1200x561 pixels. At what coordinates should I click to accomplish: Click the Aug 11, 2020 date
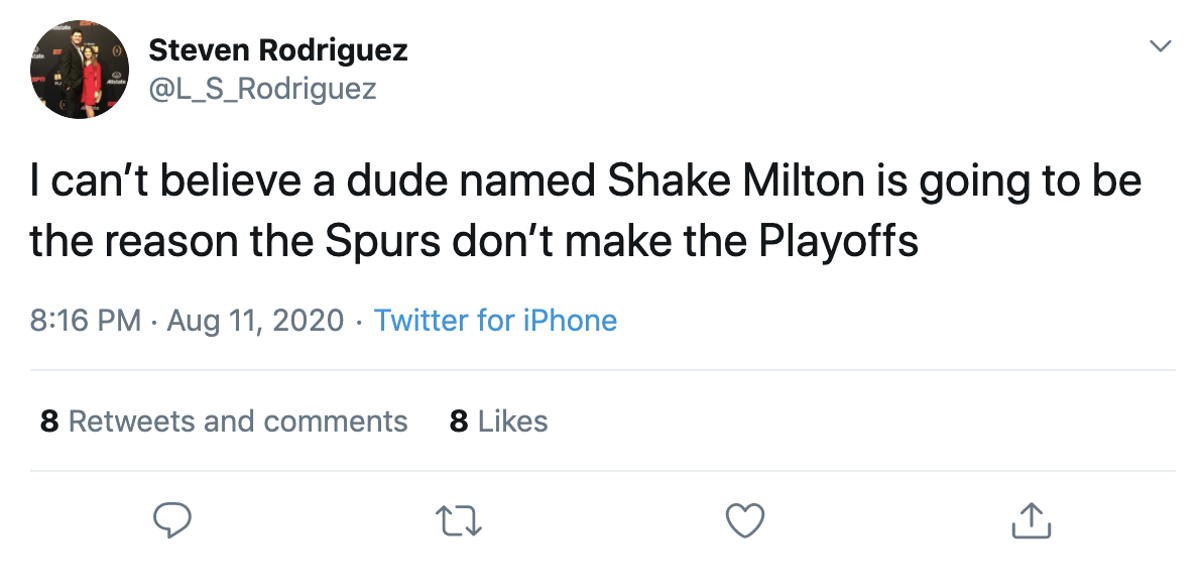[x=255, y=321]
